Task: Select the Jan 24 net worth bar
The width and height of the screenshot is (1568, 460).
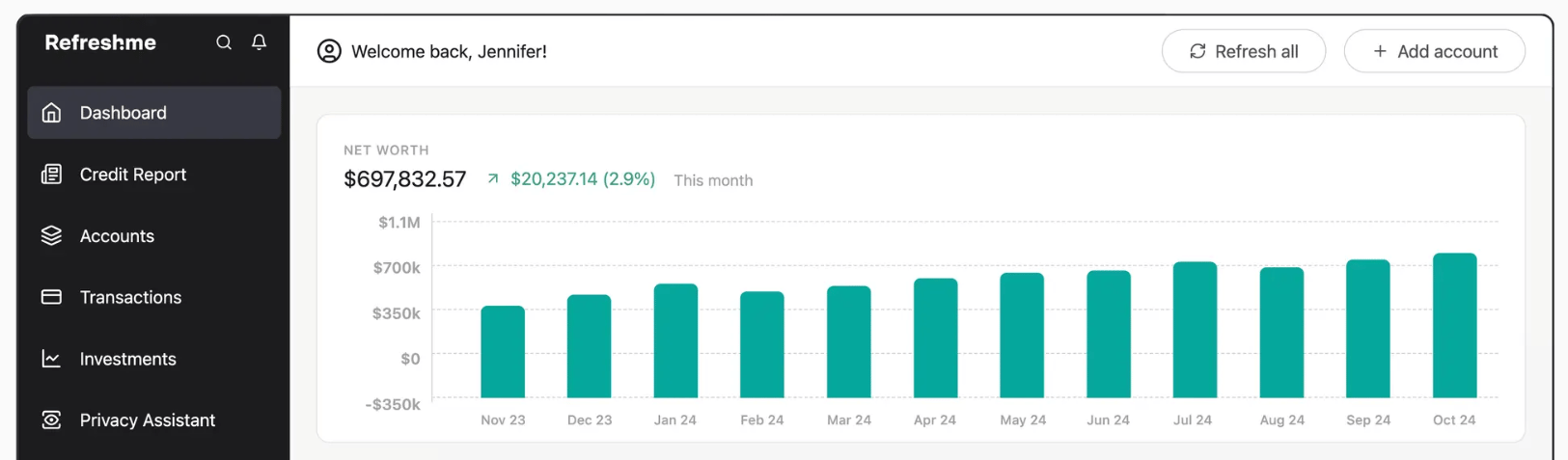Action: (x=675, y=340)
